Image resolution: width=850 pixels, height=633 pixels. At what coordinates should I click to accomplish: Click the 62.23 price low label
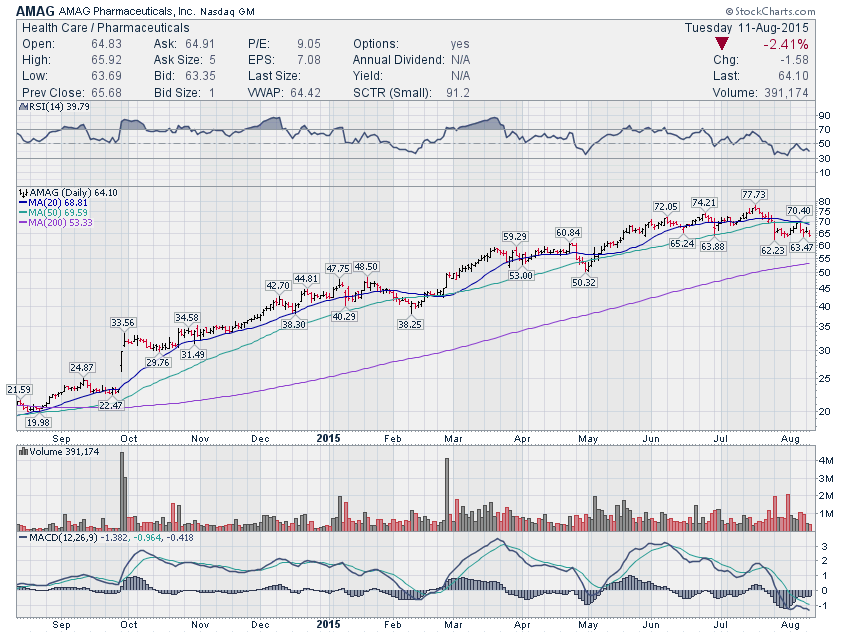(x=772, y=250)
